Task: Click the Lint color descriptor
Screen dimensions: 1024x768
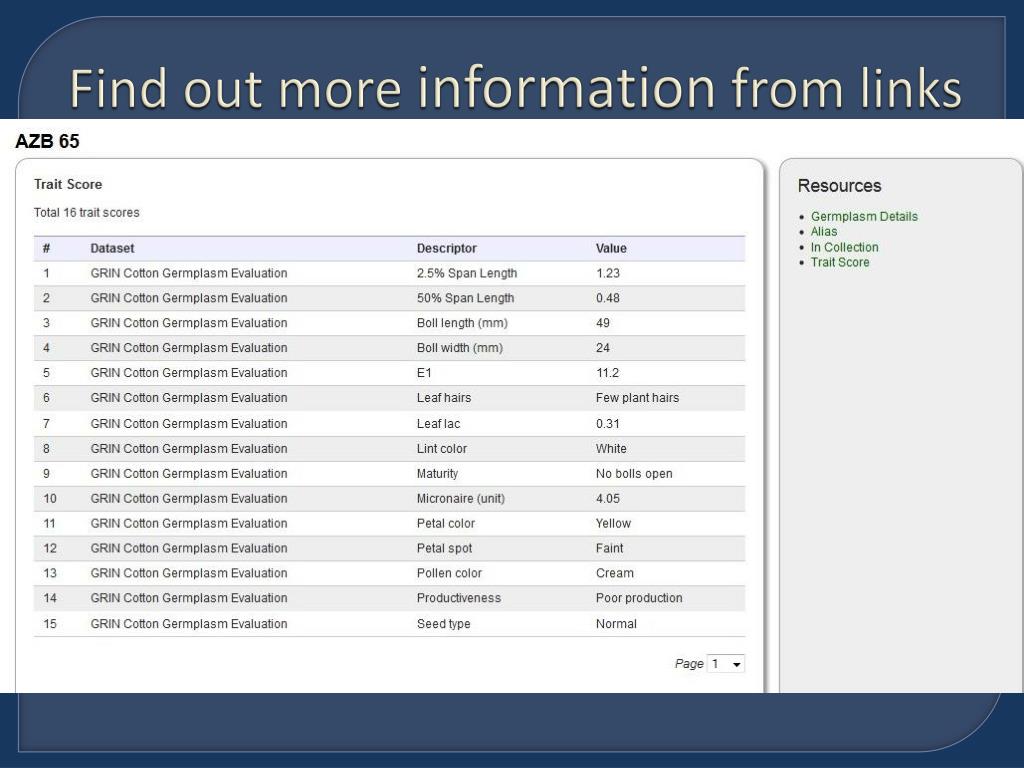Action: (x=442, y=449)
